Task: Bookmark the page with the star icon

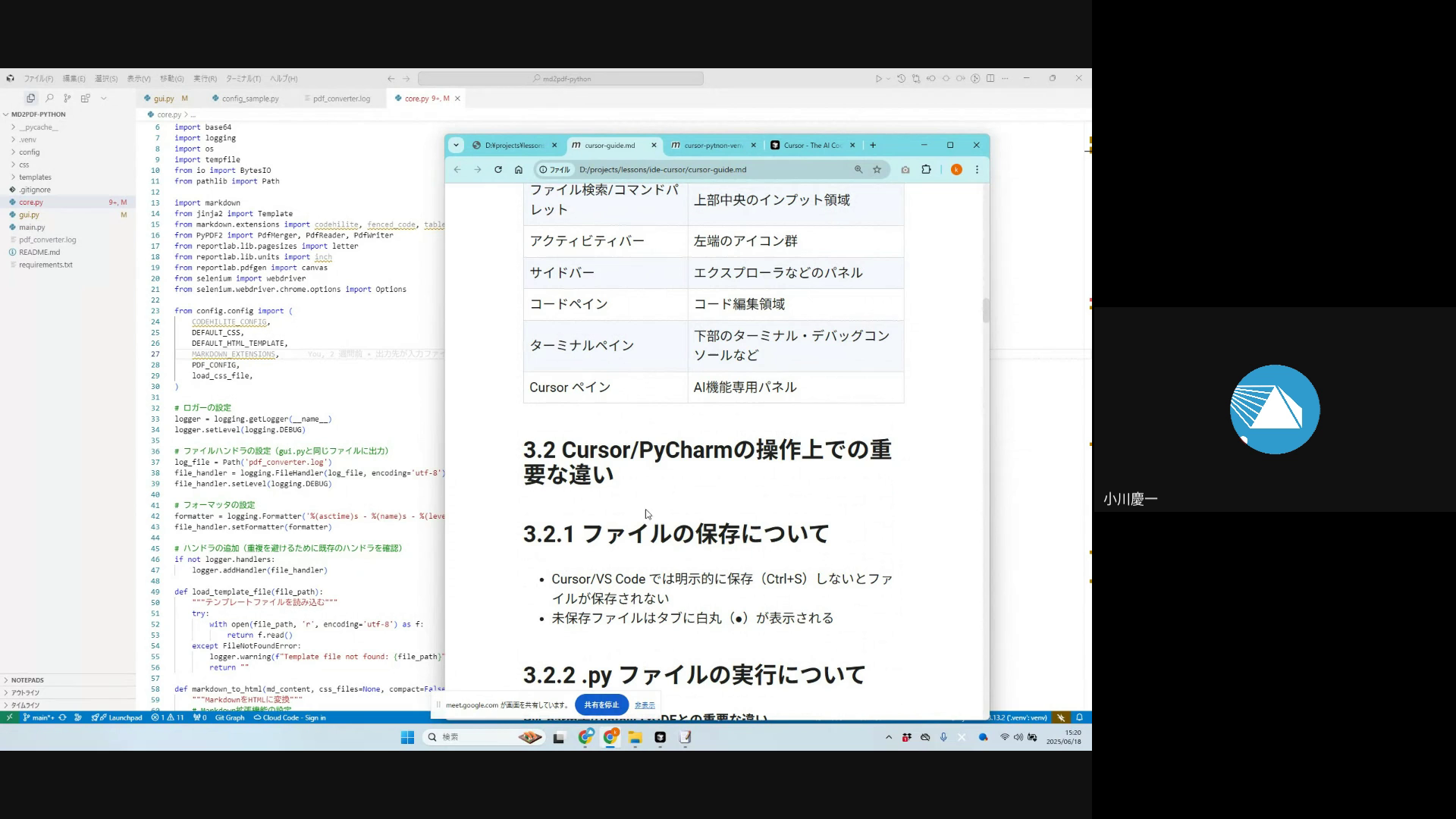Action: (x=877, y=169)
